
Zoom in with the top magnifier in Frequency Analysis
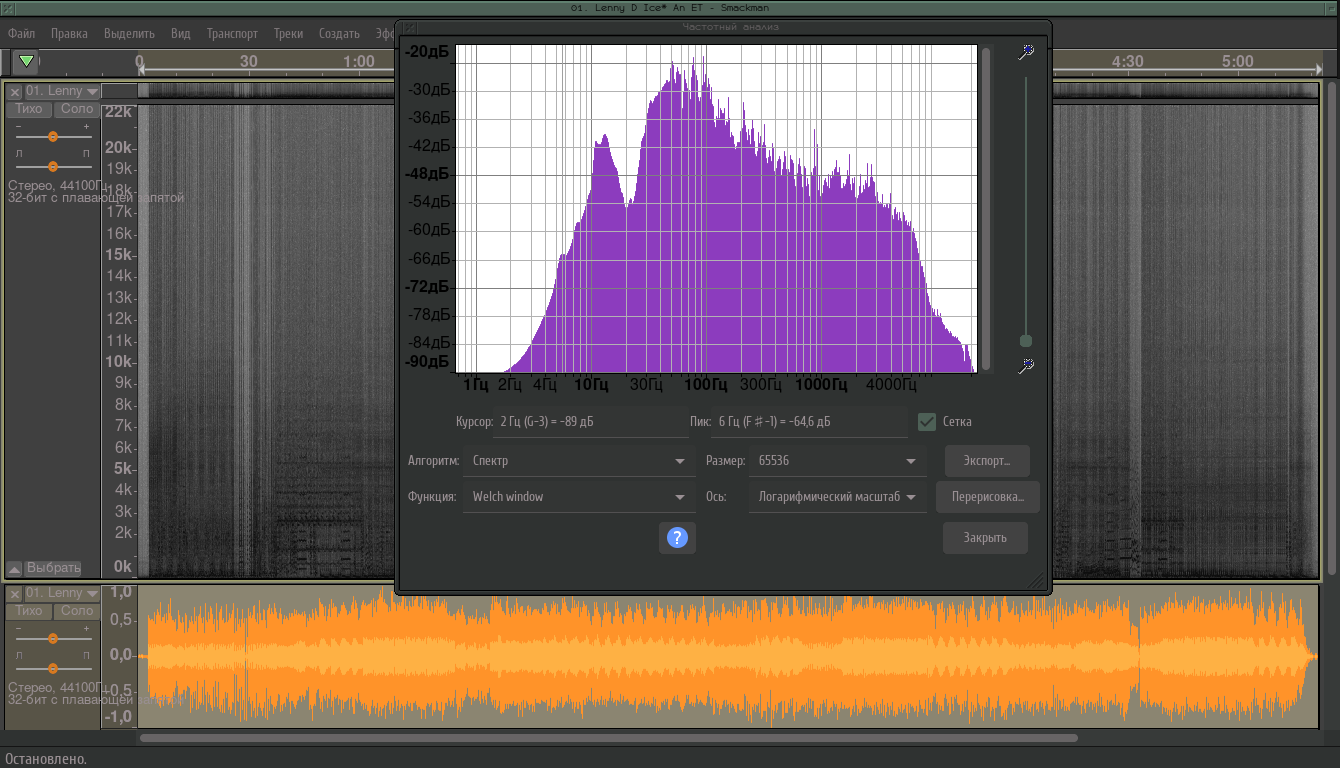coord(1025,52)
